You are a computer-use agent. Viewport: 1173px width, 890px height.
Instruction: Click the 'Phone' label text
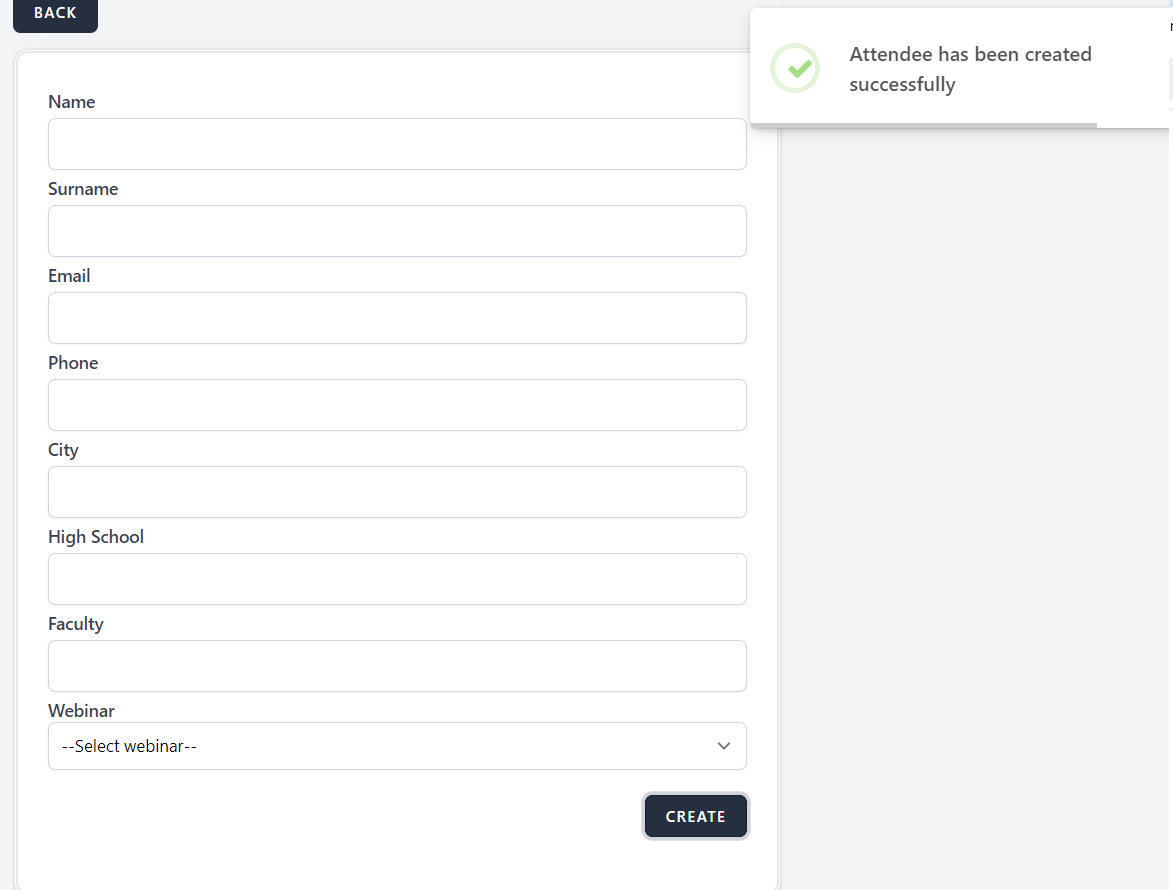tap(73, 363)
